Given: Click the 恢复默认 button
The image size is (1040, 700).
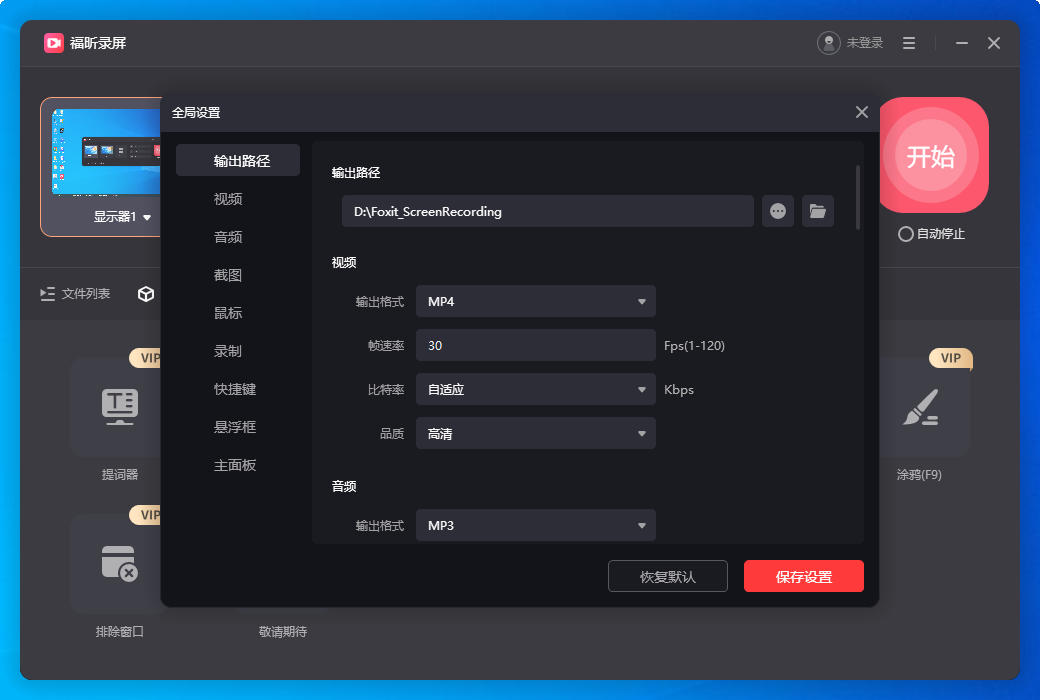Looking at the screenshot, I should (668, 576).
